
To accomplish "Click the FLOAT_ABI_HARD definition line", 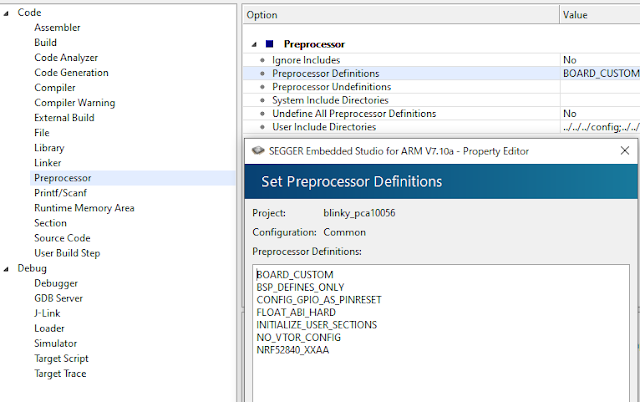I will point(296,312).
